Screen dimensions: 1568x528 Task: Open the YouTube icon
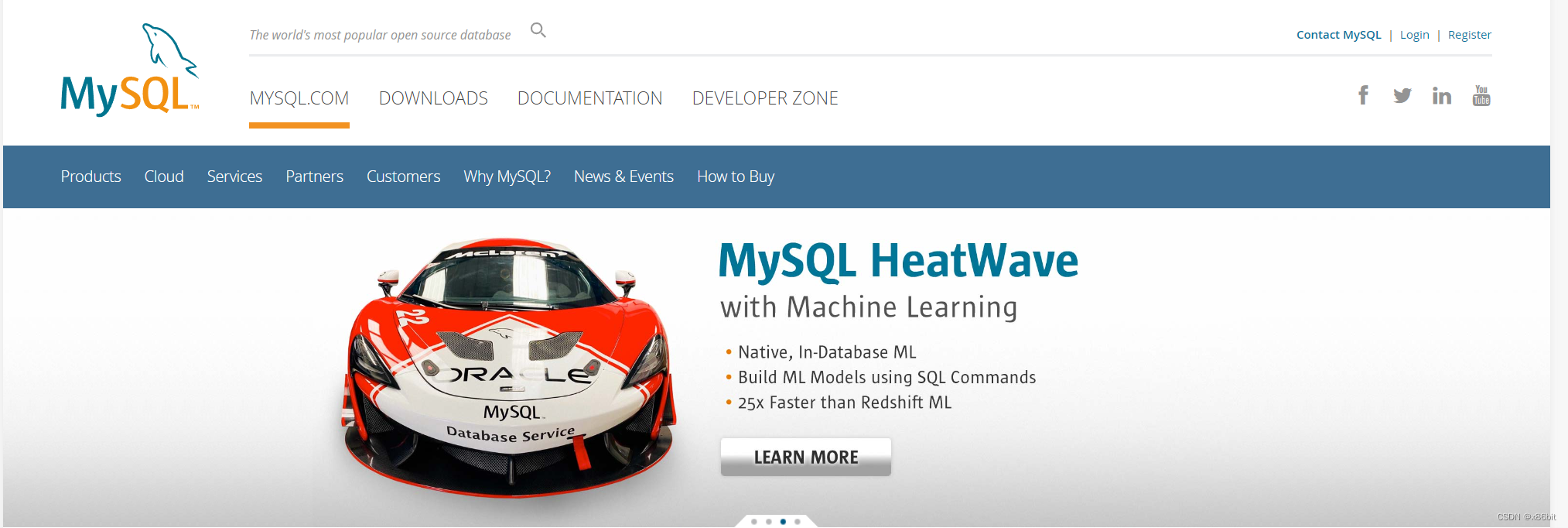1481,95
